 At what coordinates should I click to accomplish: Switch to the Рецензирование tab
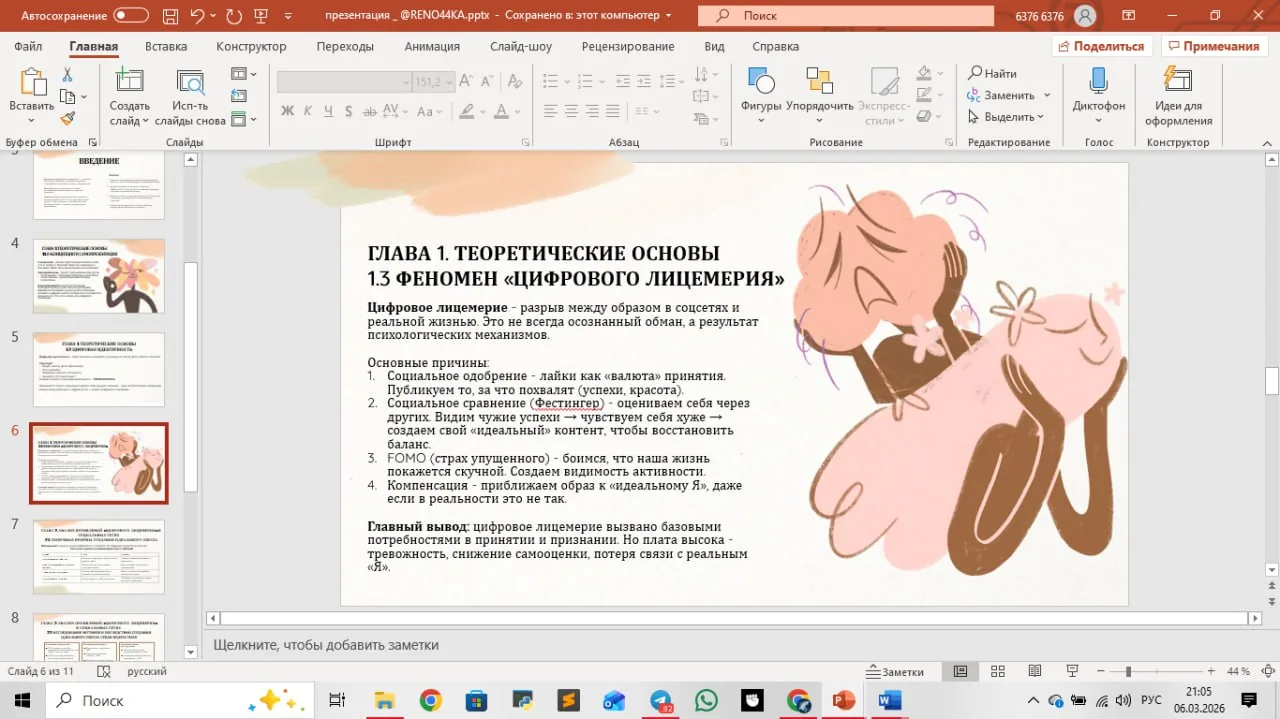click(628, 46)
